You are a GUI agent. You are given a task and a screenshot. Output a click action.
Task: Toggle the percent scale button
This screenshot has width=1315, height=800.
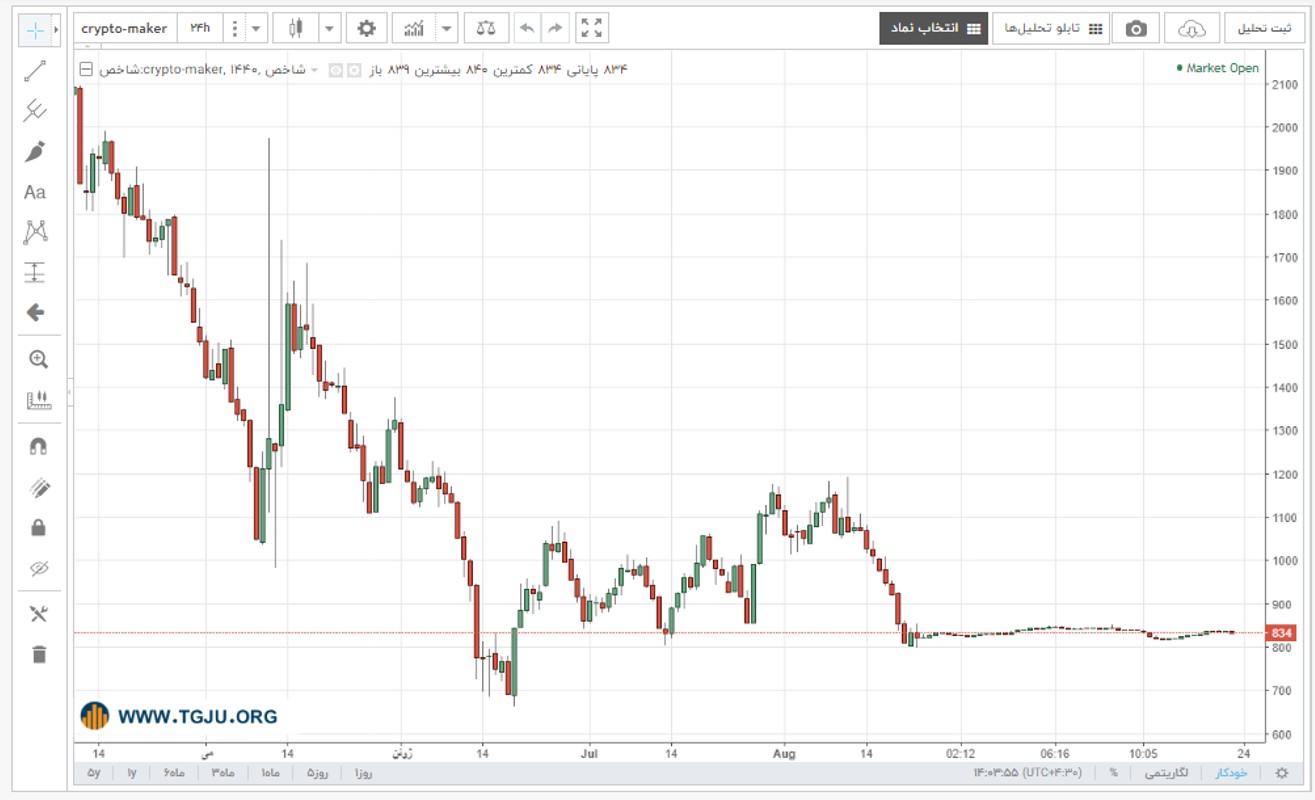(1113, 773)
